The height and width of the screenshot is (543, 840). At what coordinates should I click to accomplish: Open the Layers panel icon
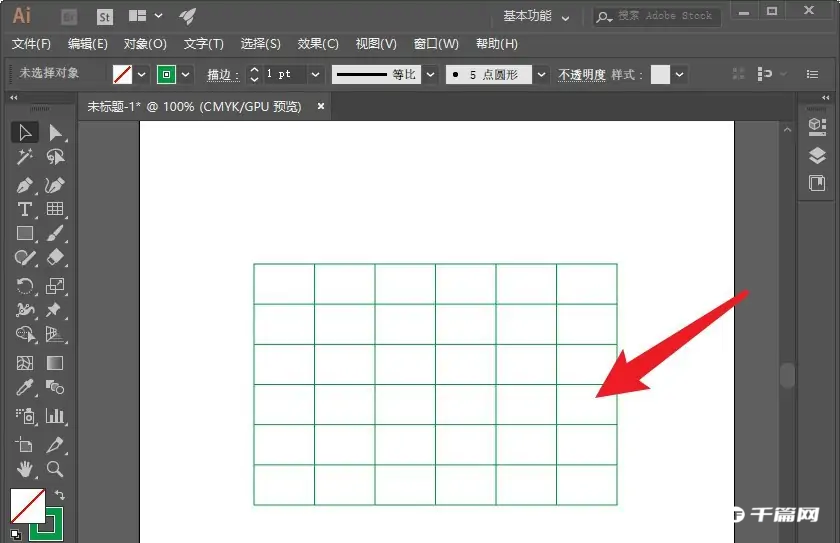(817, 155)
